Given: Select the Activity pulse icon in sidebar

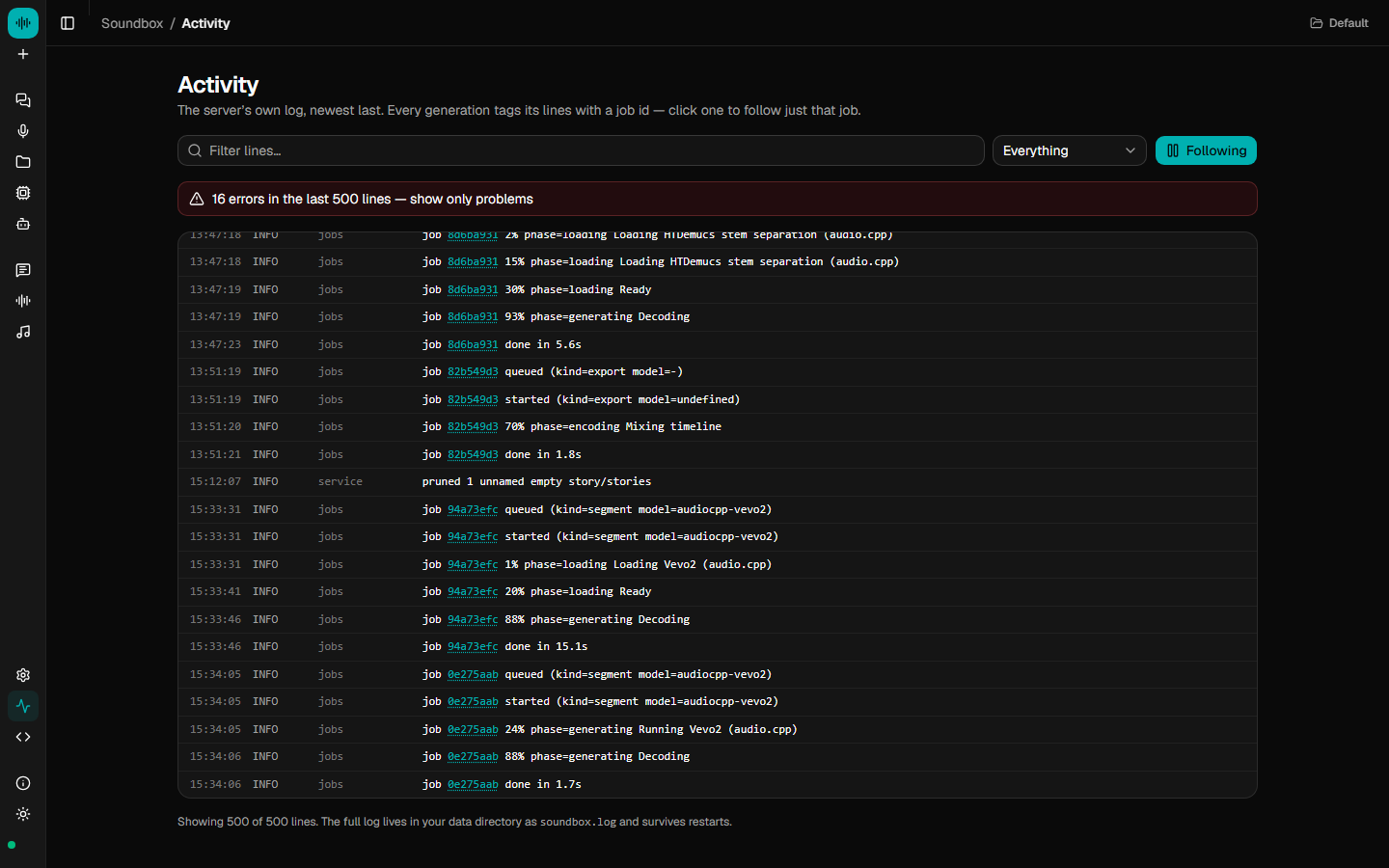Looking at the screenshot, I should 23,706.
